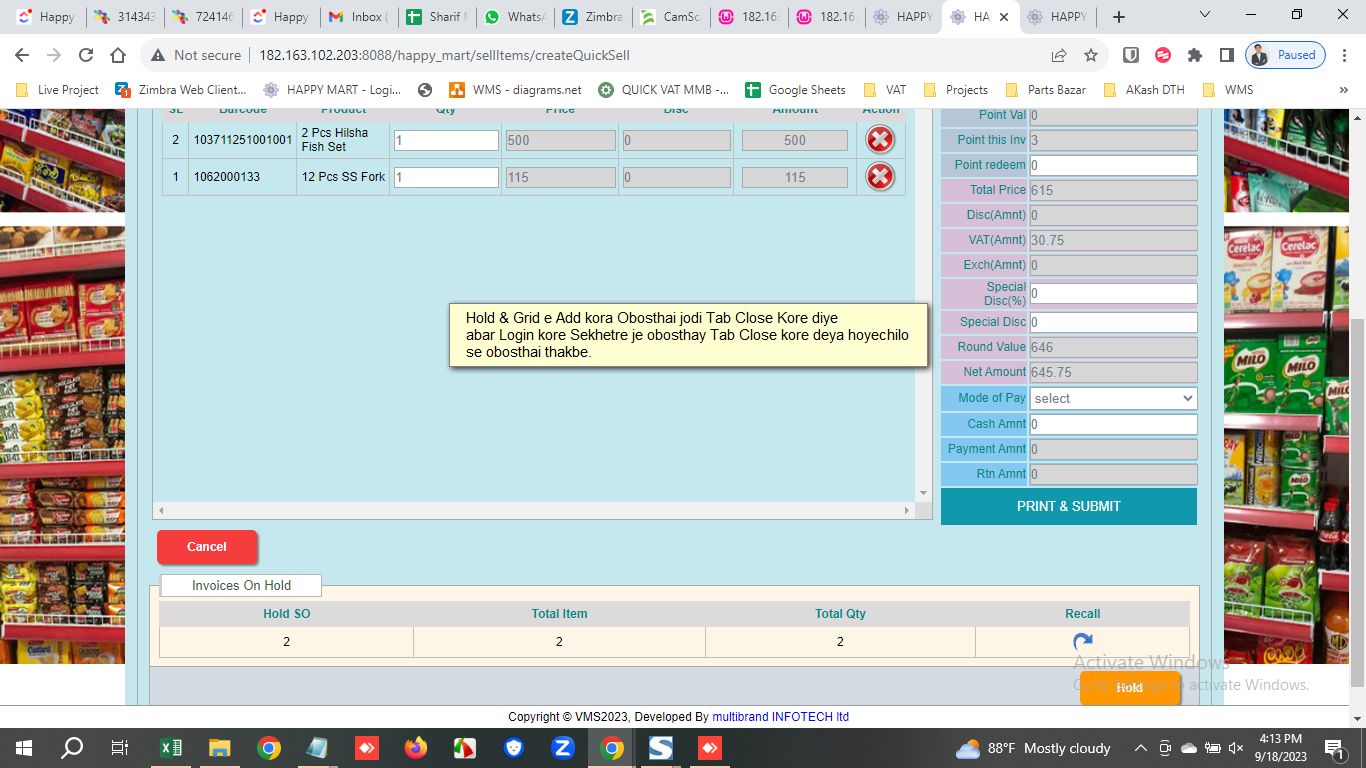Click the orange Hold button
The width and height of the screenshot is (1366, 768).
[1130, 688]
